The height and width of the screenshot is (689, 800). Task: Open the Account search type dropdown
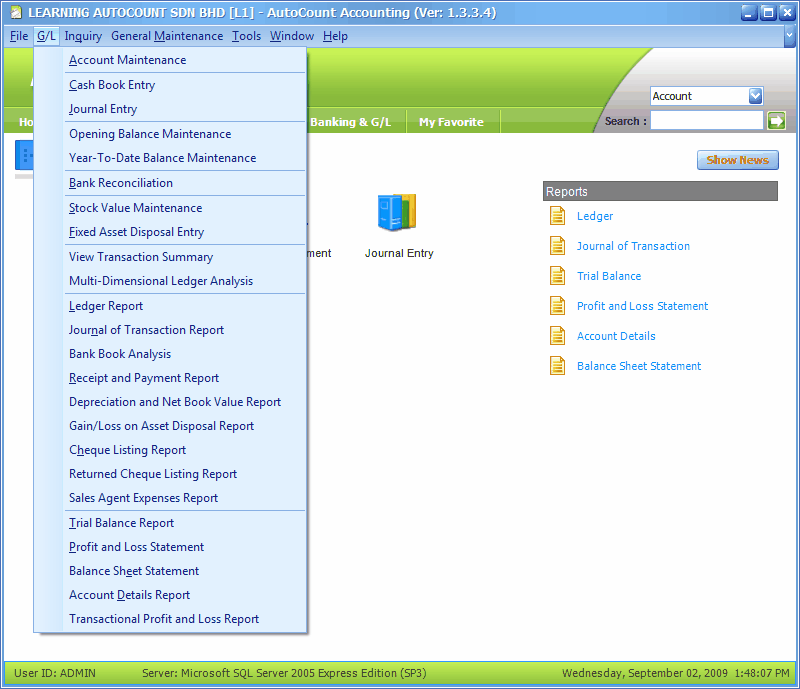pyautogui.click(x=755, y=96)
